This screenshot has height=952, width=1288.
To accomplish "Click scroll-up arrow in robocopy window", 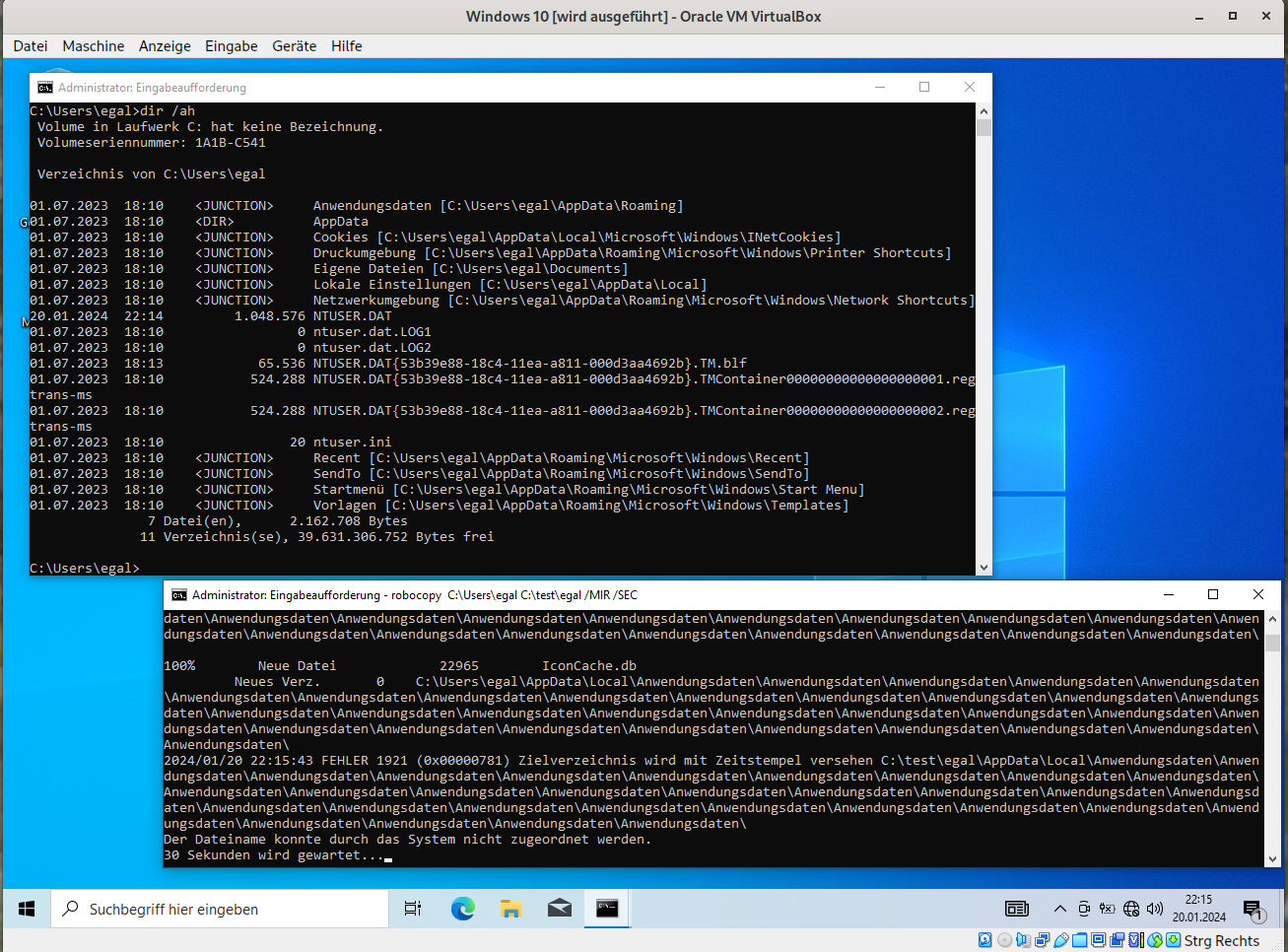I will tap(1271, 619).
